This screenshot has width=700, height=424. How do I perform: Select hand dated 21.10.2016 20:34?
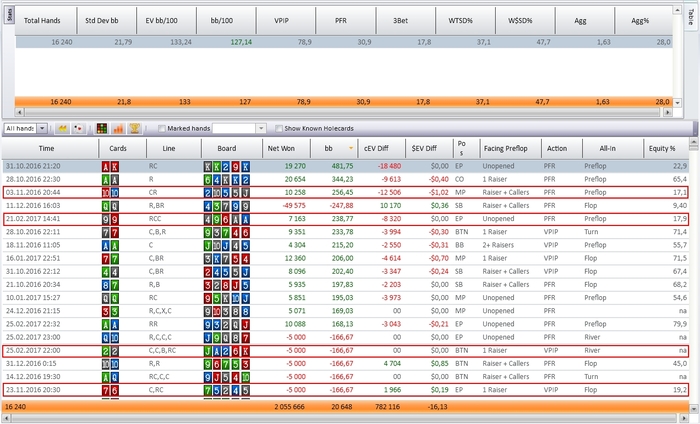click(346, 285)
